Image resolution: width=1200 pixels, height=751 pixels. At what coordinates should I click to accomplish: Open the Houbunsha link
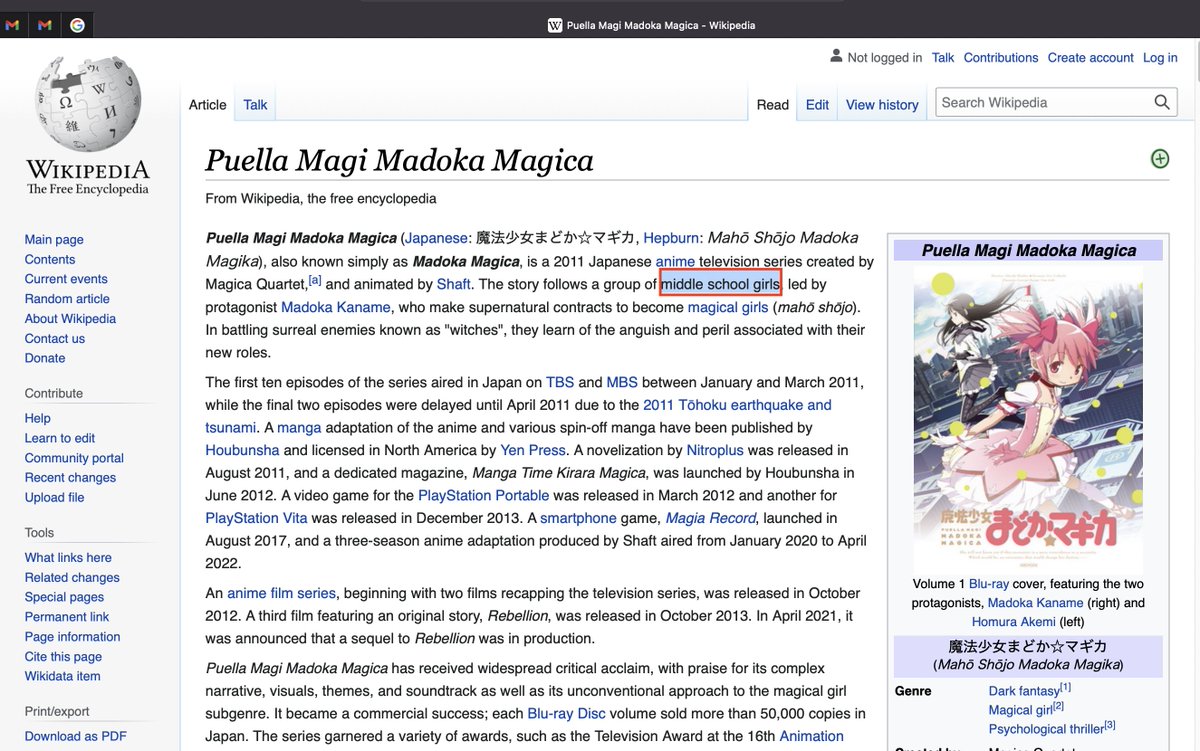pos(242,450)
